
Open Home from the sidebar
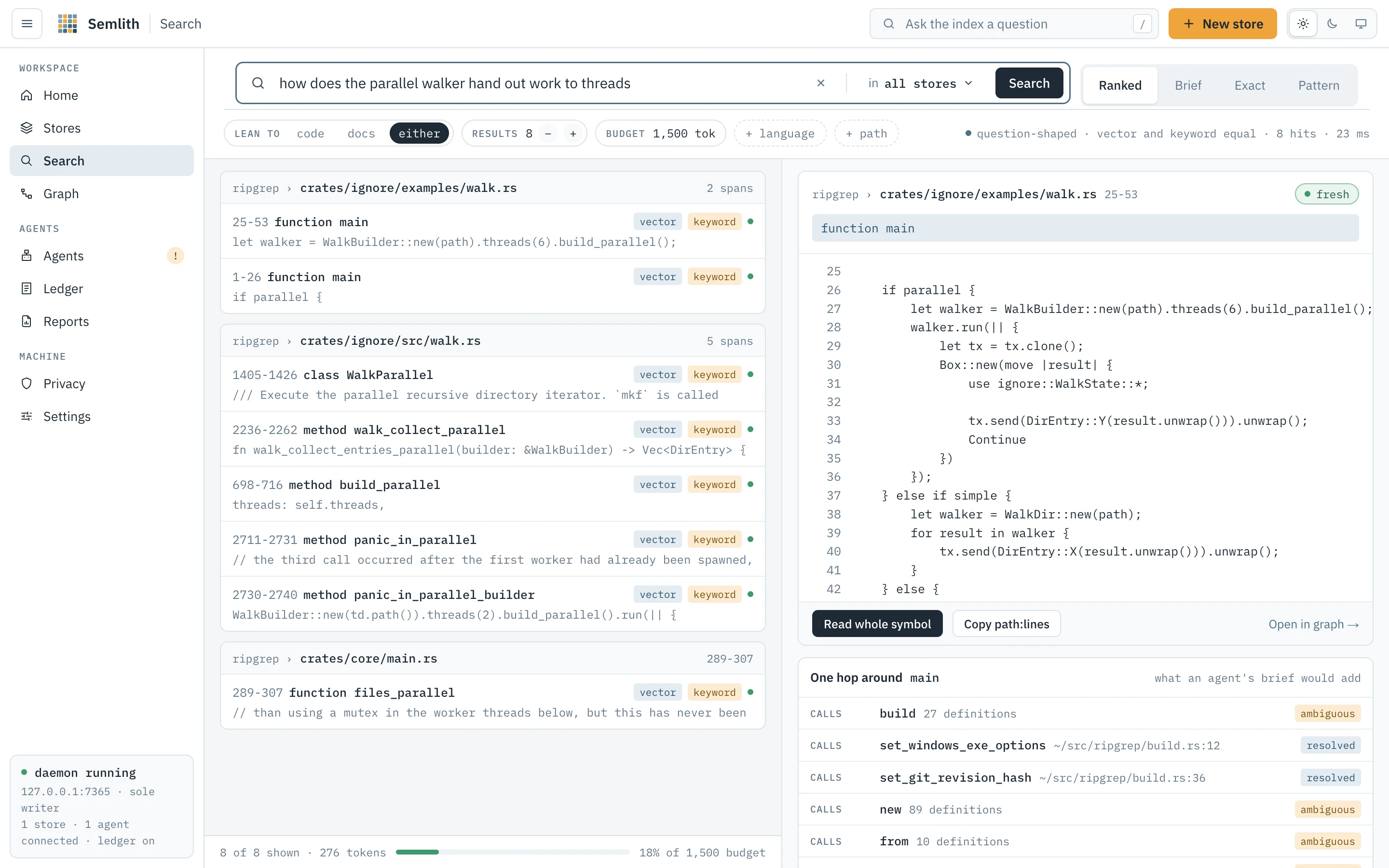click(x=102, y=95)
